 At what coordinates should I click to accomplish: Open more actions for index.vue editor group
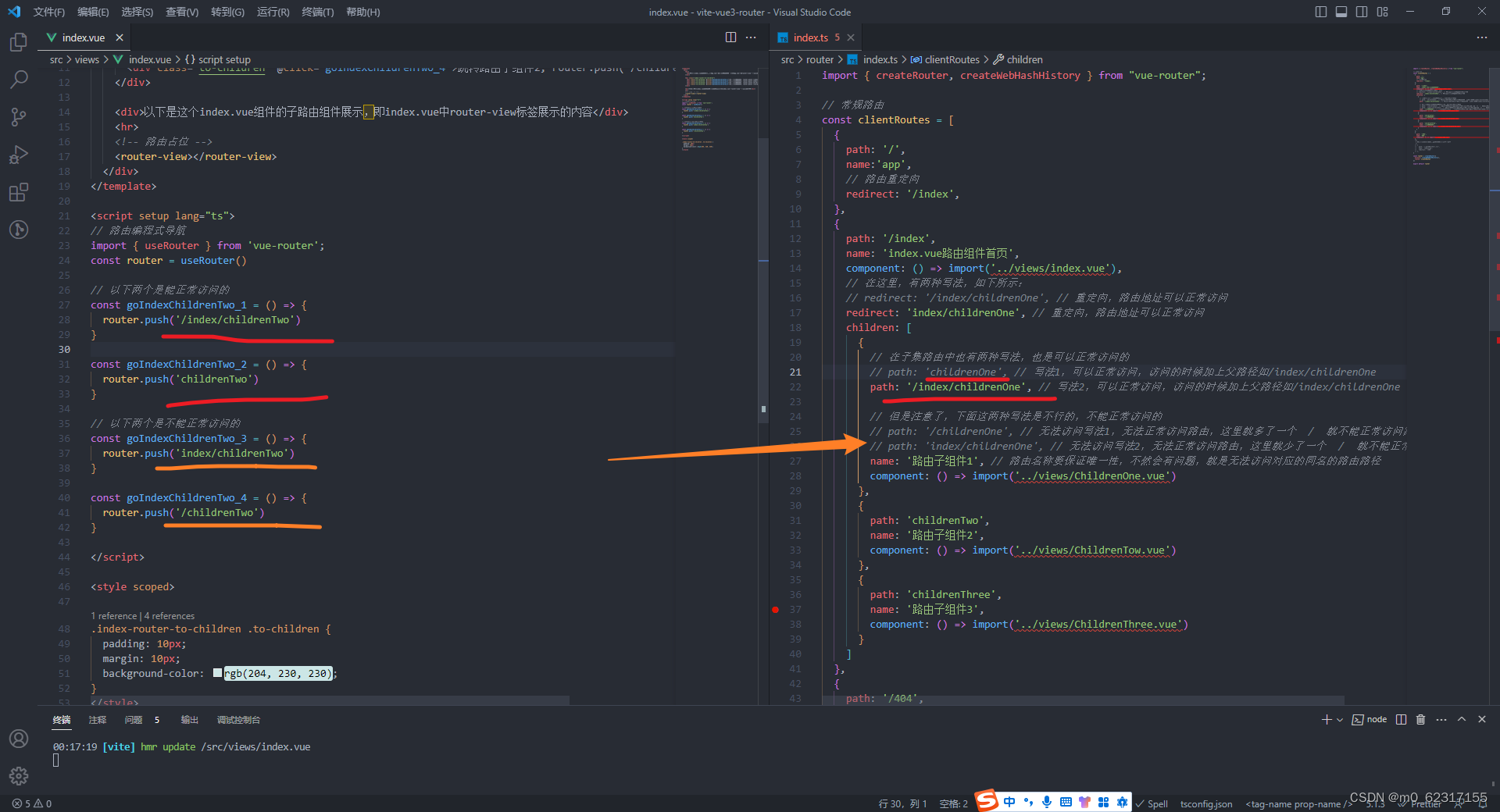point(751,37)
